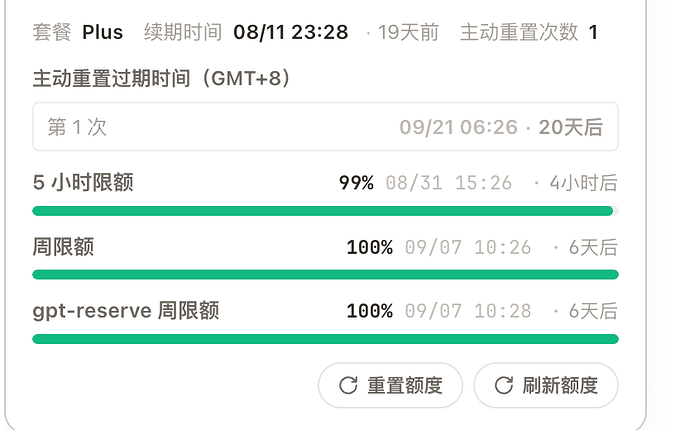The width and height of the screenshot is (690, 430).
Task: Click the 09/07 10:26 weekly reset timestamp
Action: pyautogui.click(x=468, y=247)
